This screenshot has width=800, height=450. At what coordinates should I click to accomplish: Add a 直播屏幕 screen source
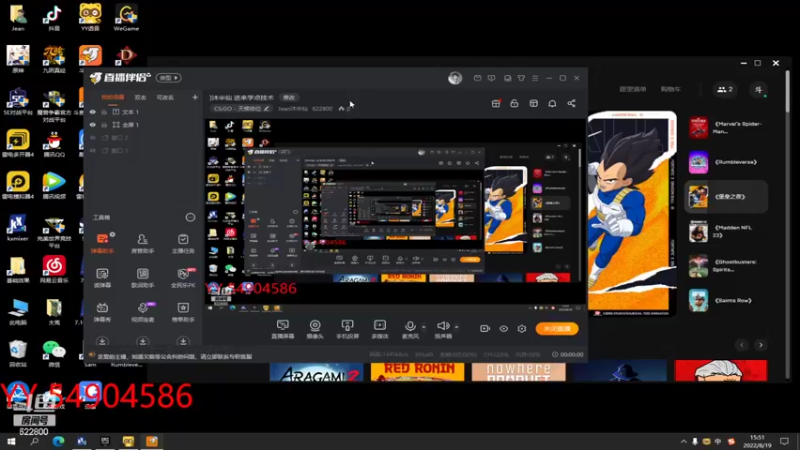282,329
